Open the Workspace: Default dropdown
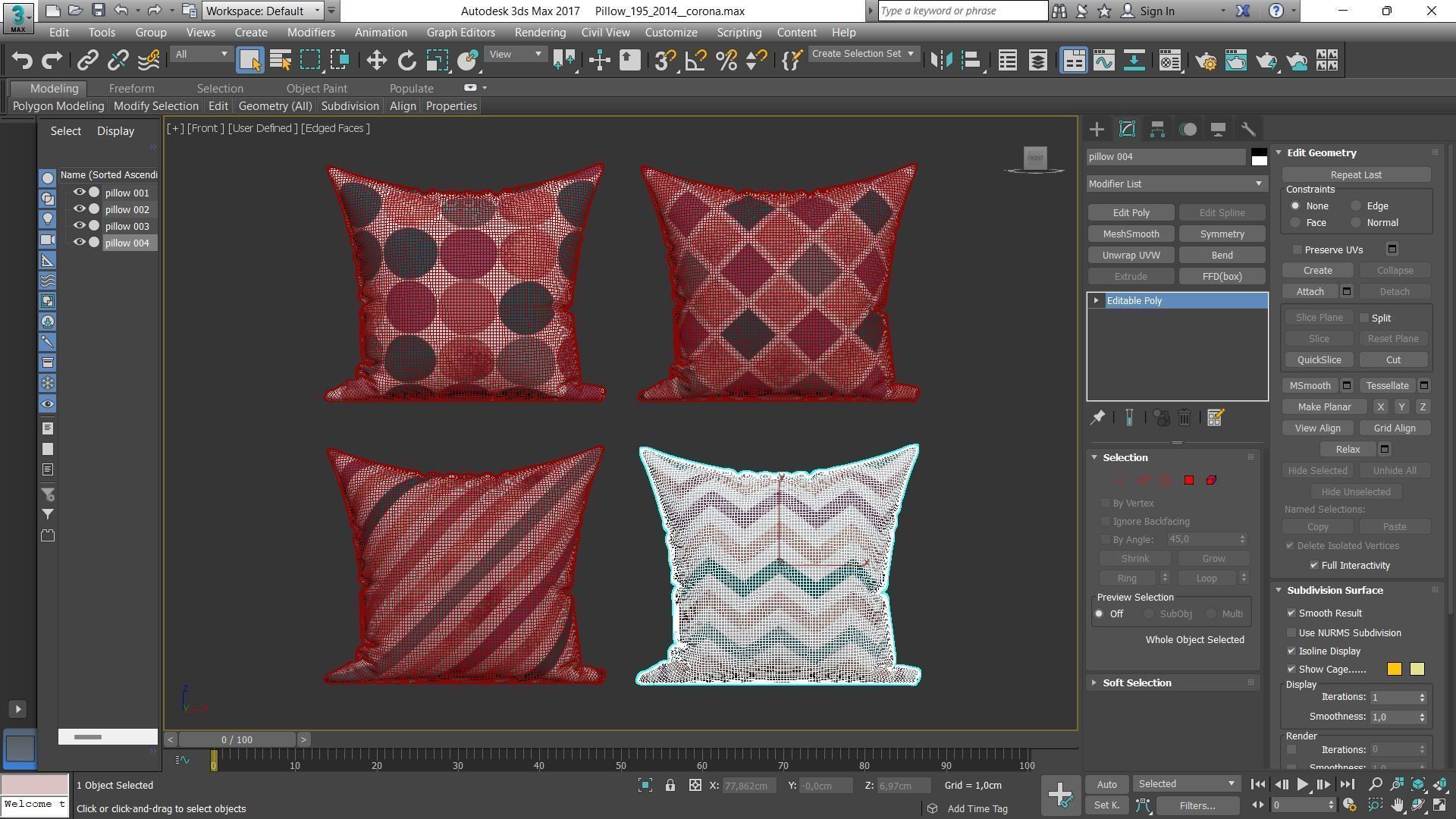 [x=263, y=11]
